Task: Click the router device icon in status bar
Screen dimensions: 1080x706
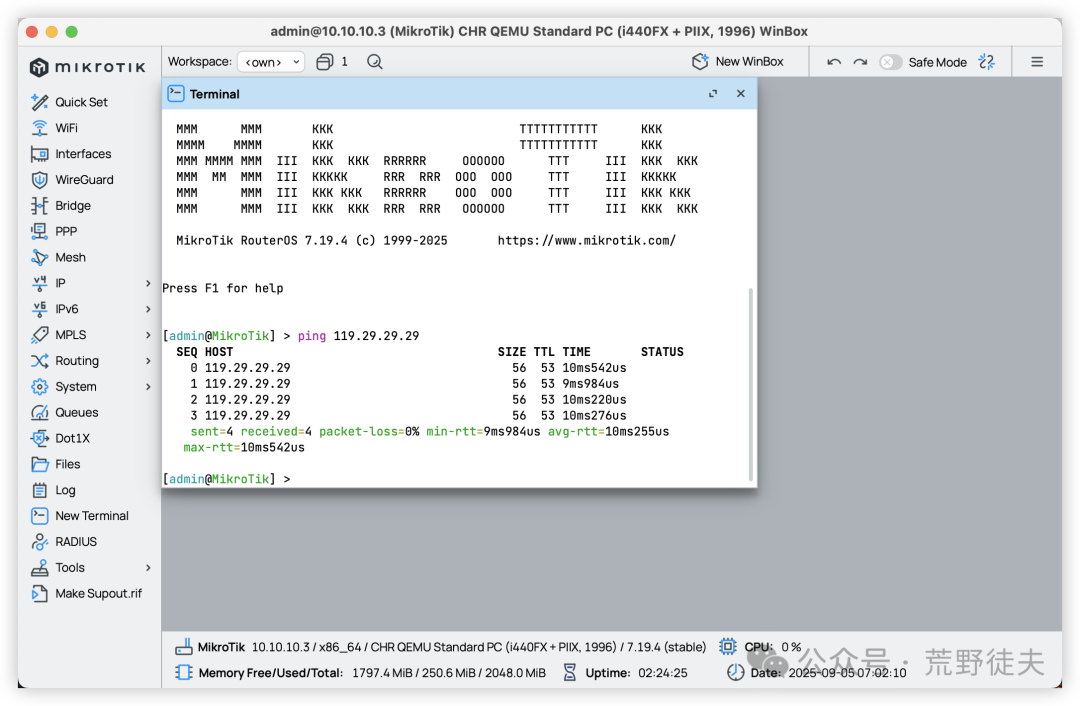Action: 184,647
